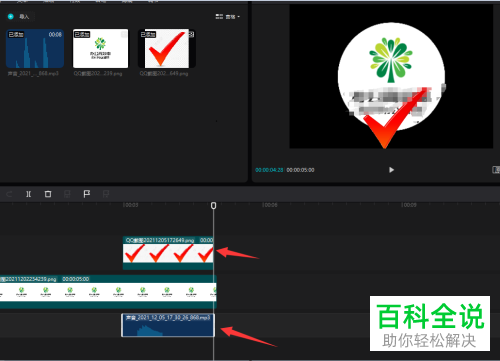Select the red checkmark clip on timeline

pyautogui.click(x=168, y=253)
